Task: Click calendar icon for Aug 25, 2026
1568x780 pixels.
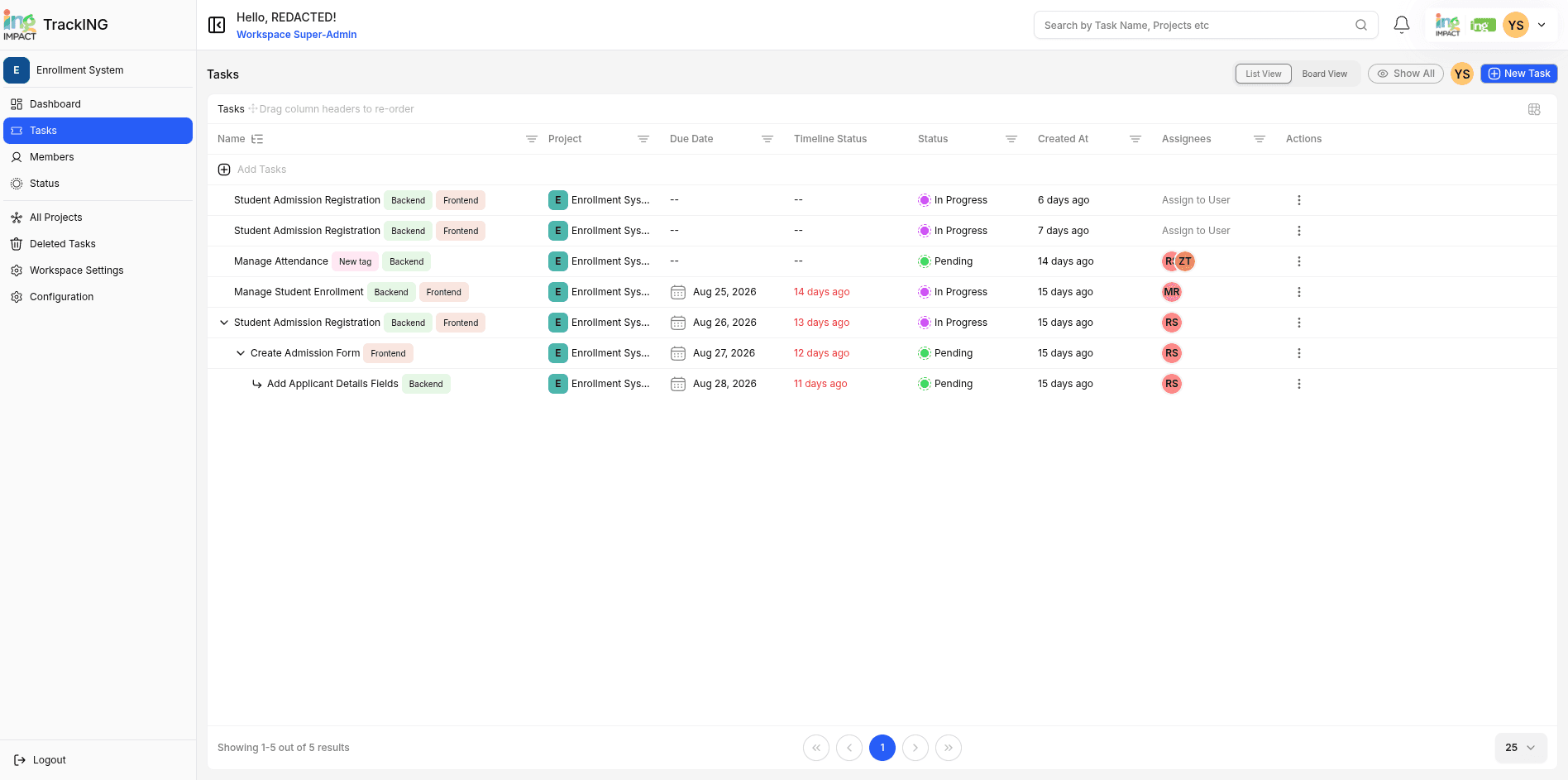Action: tap(678, 292)
